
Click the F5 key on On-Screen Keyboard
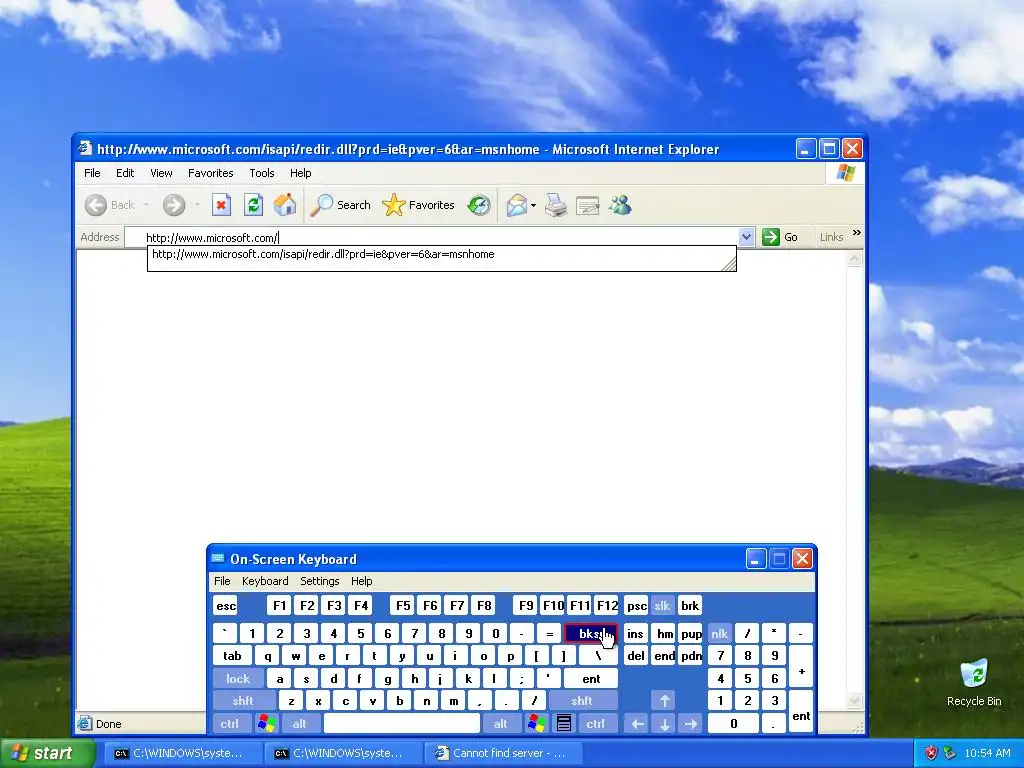pos(403,605)
